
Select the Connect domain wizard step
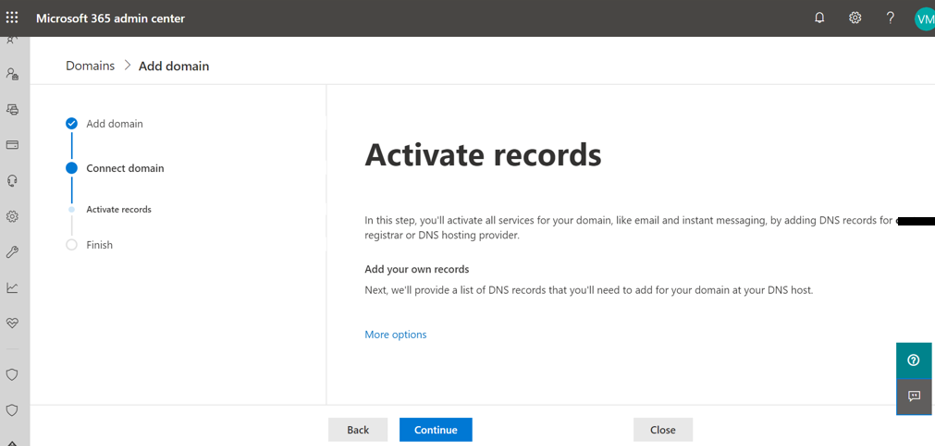[x=125, y=168]
